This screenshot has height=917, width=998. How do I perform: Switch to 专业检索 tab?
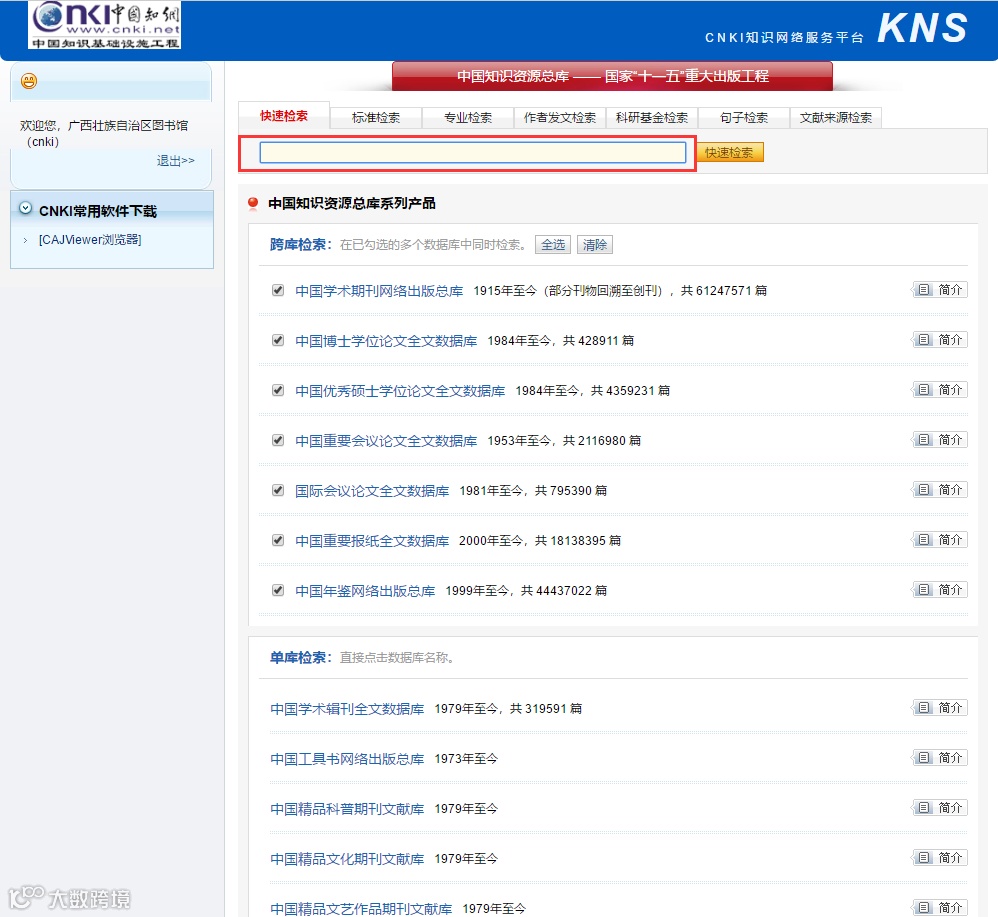coord(468,118)
